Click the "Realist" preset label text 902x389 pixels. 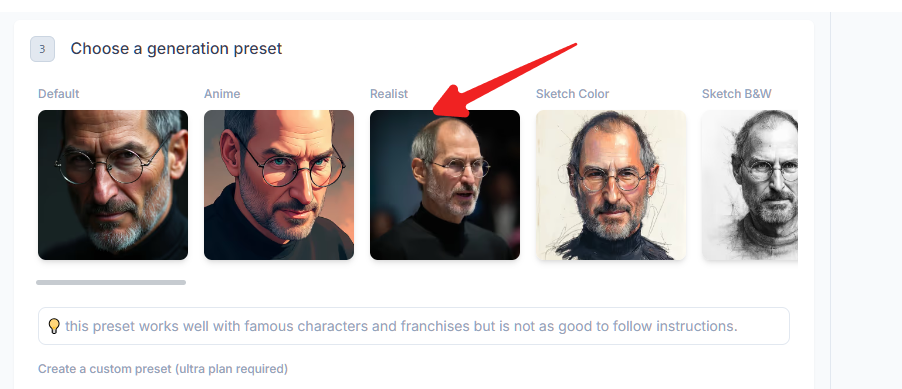click(x=389, y=94)
